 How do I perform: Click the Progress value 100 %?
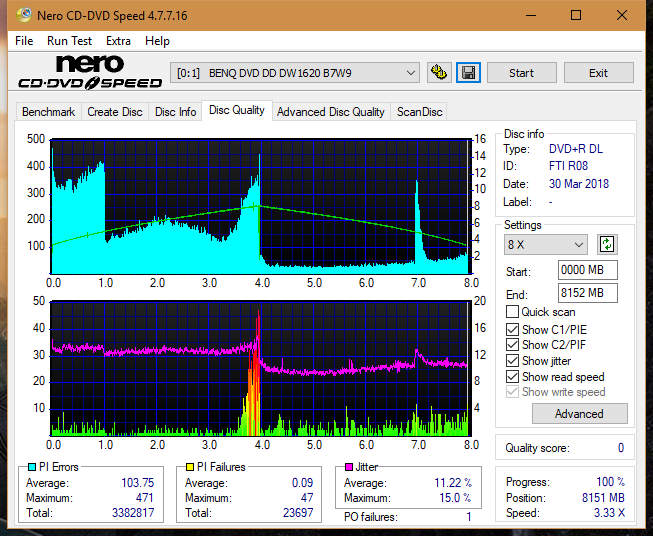[x=611, y=482]
